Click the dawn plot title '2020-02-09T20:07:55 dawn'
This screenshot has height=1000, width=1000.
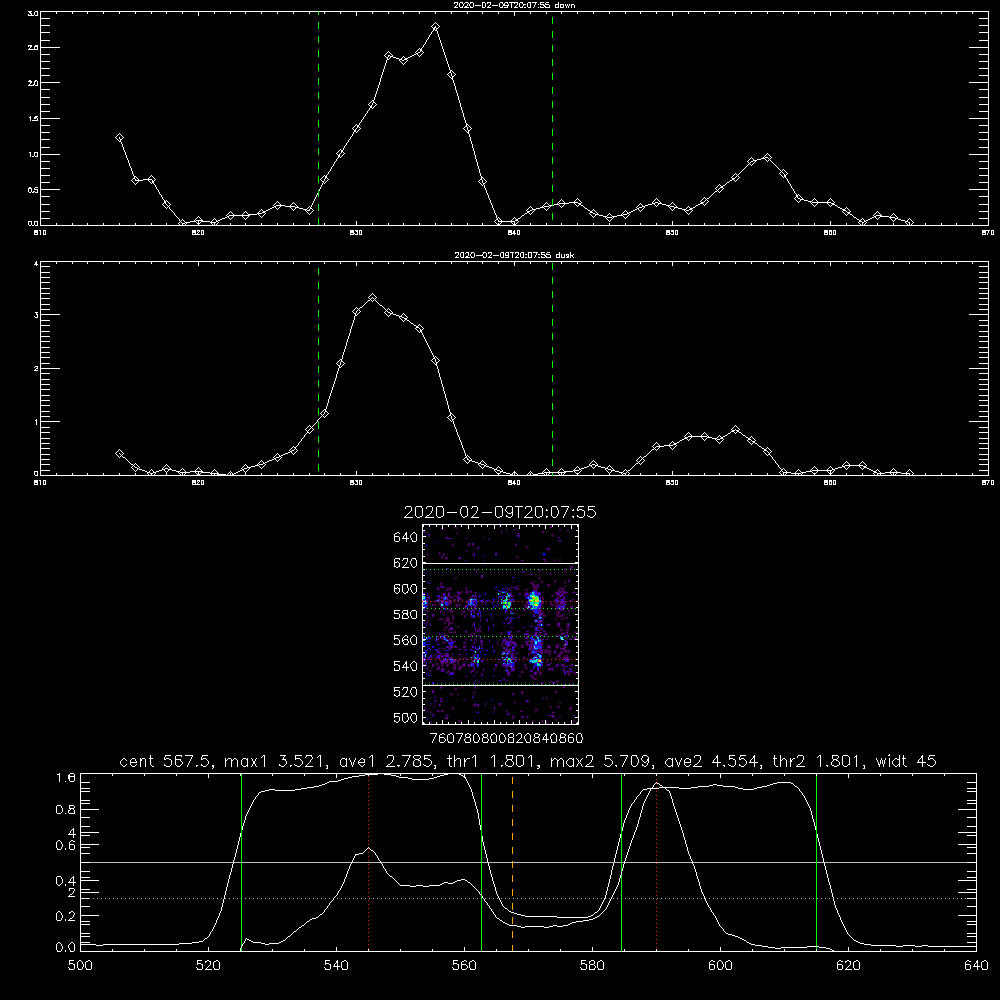tap(514, 5)
